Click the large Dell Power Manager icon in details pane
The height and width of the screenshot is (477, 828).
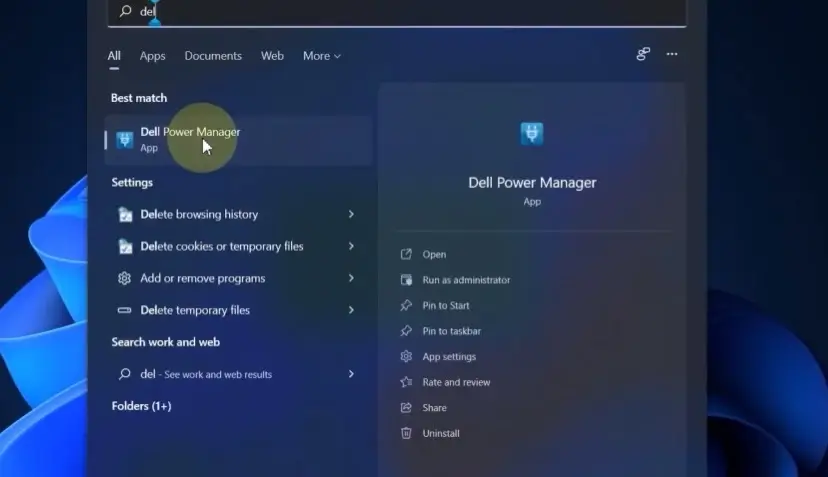pyautogui.click(x=532, y=134)
